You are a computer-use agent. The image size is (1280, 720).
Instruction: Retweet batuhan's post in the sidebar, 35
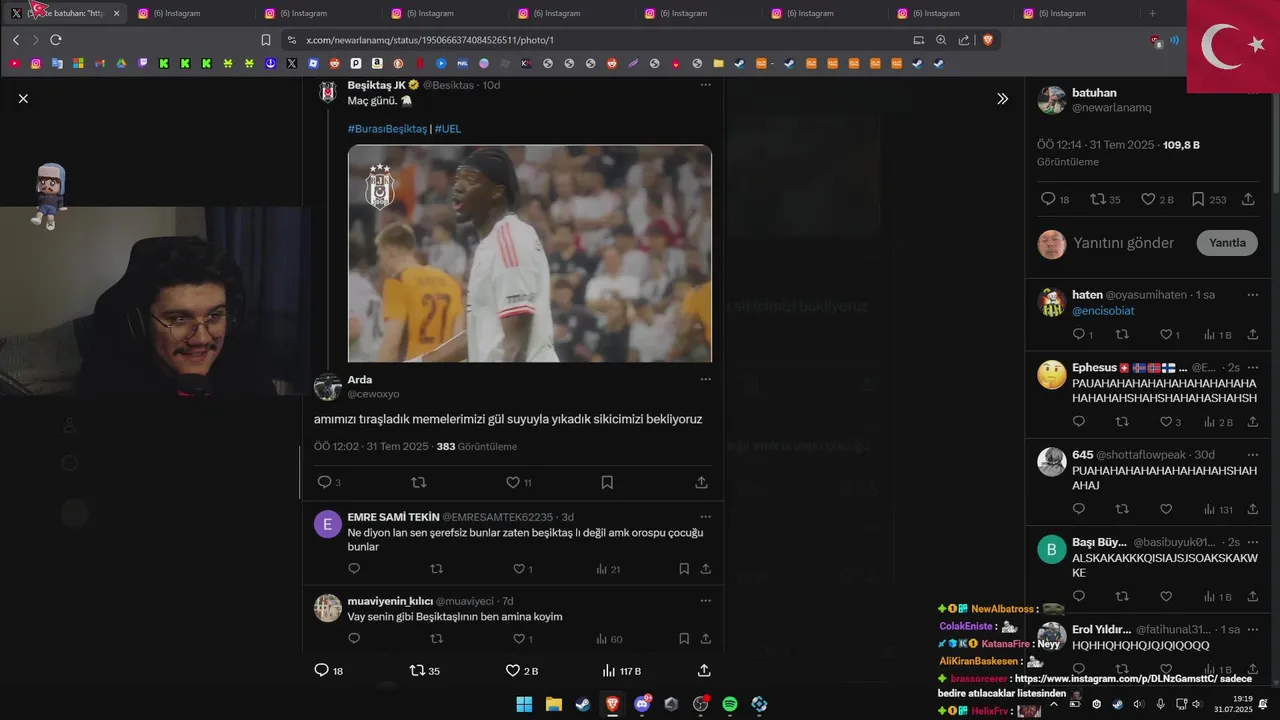pos(1098,199)
